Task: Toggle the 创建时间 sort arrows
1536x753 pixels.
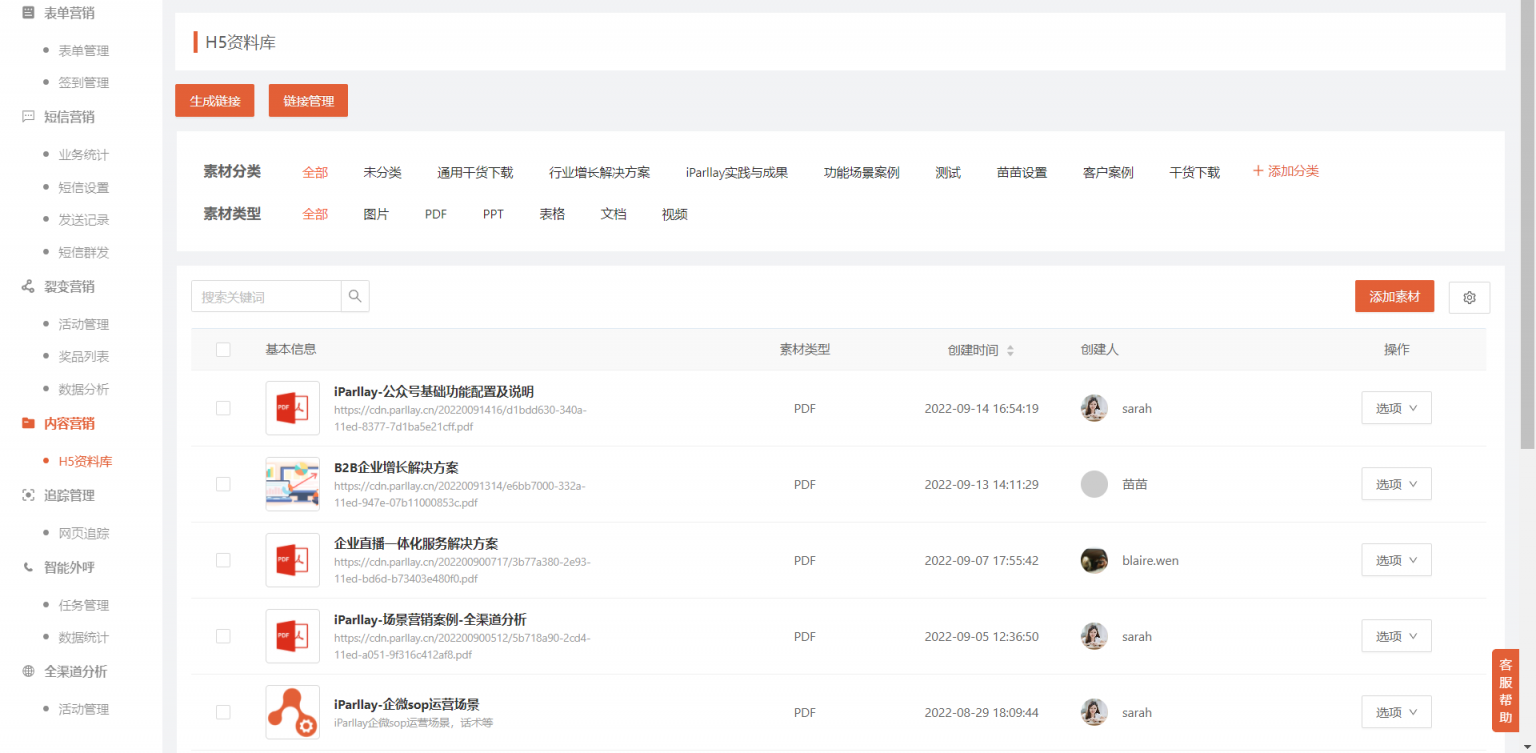Action: [x=1010, y=348]
